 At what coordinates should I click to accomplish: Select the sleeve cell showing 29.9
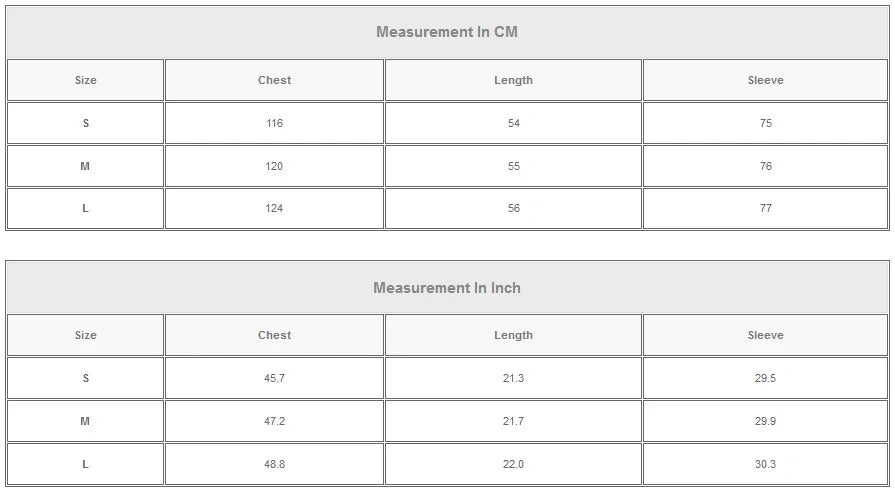pyautogui.click(x=765, y=422)
